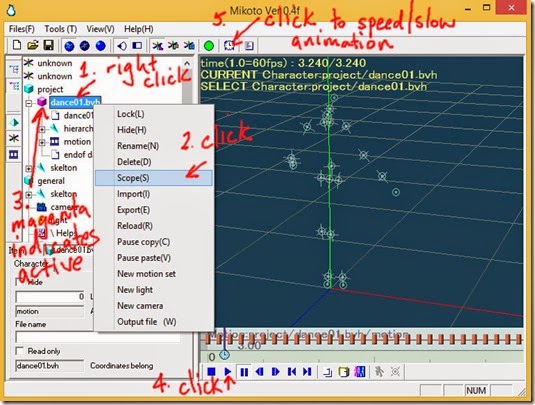This screenshot has width=535, height=405.
Task: Toggle the Read only checkbox
Action: click(20, 351)
